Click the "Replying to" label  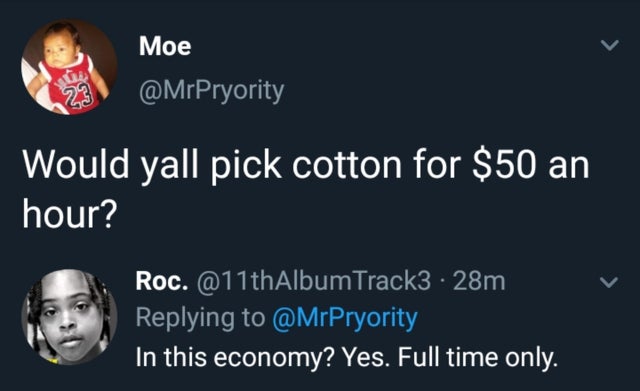click(200, 318)
